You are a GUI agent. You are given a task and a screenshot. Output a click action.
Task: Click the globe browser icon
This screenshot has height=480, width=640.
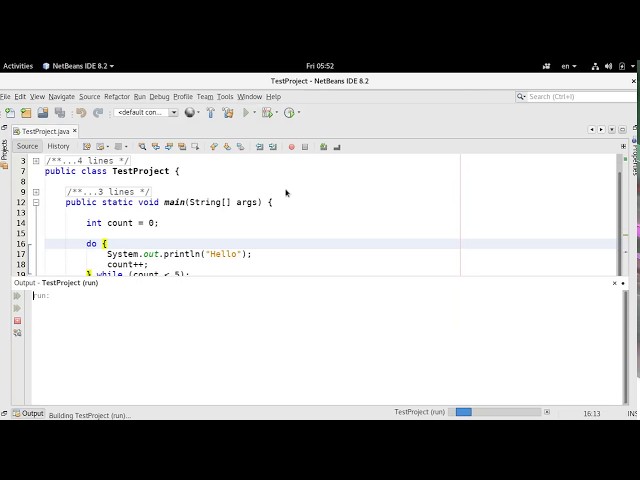coord(189,112)
